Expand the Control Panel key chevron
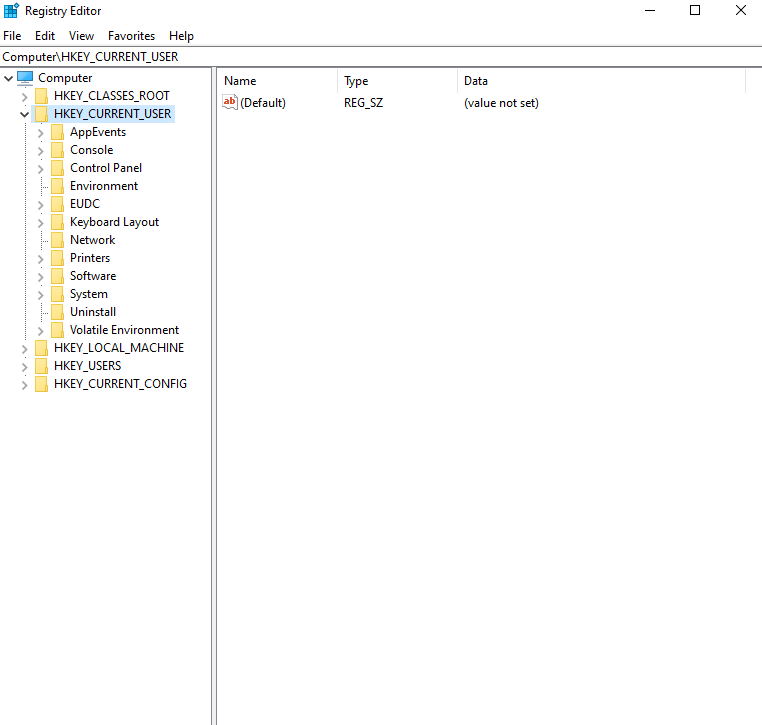Image resolution: width=762 pixels, height=725 pixels. tap(40, 168)
